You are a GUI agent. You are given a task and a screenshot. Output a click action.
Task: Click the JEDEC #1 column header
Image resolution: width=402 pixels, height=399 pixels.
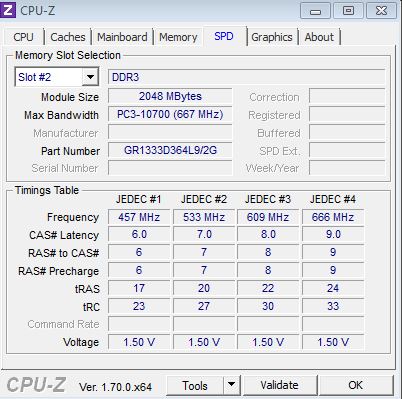coord(138,199)
